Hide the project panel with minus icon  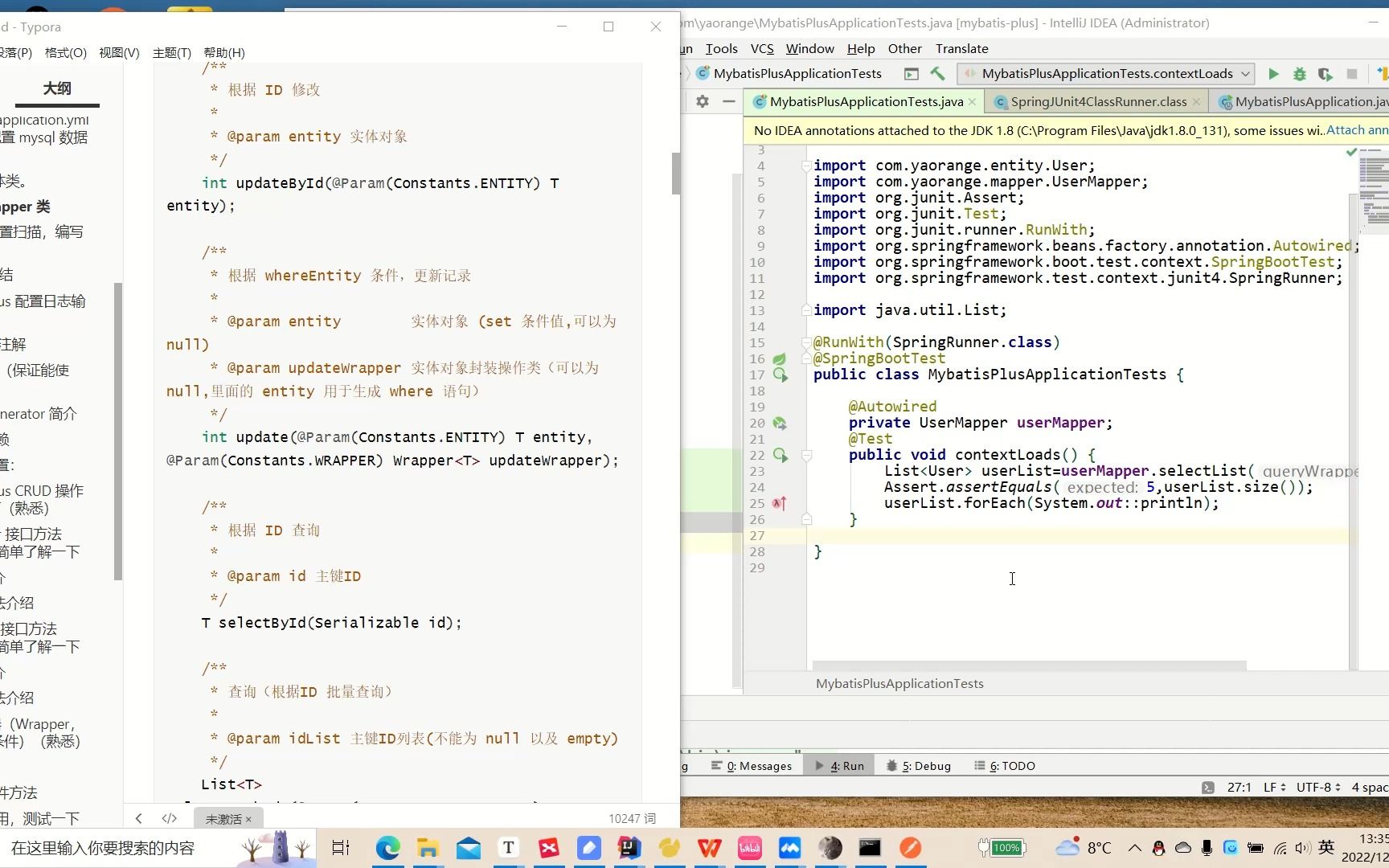[729, 101]
